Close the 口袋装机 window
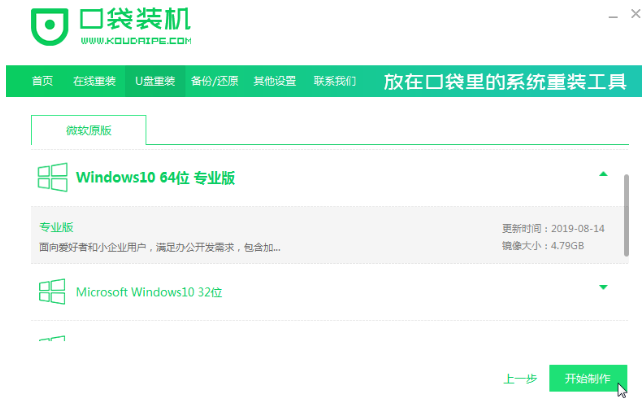Viewport: 642px width, 413px height. [x=635, y=14]
